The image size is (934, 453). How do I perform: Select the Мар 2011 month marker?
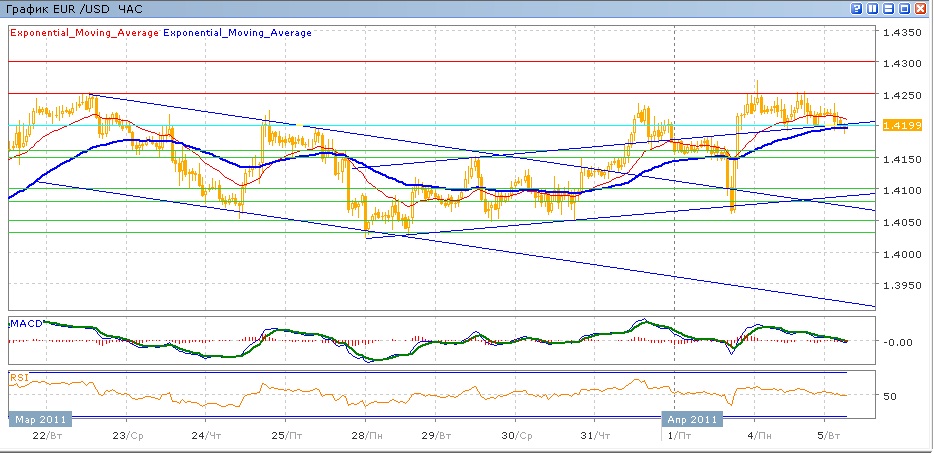pyautogui.click(x=42, y=418)
